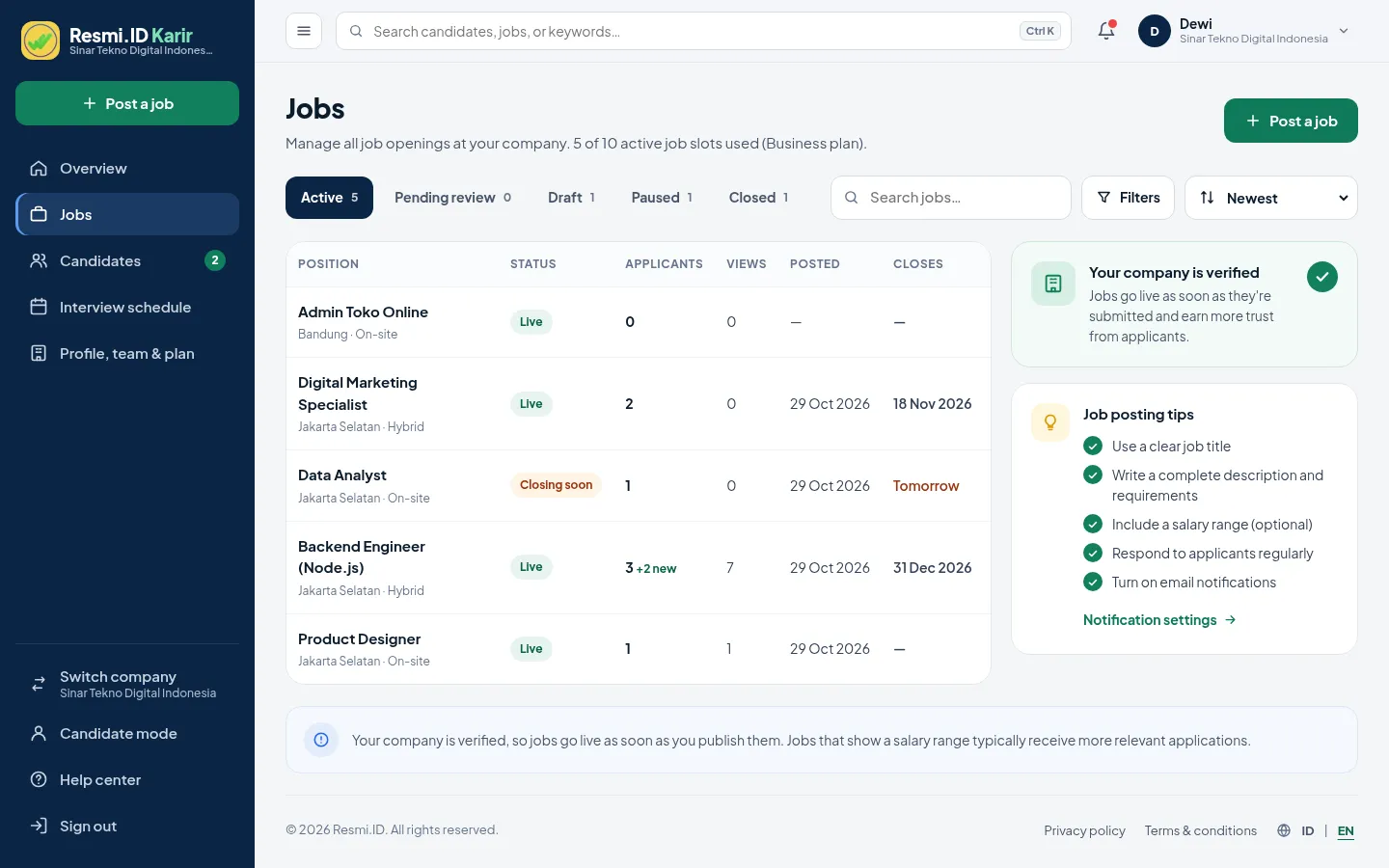This screenshot has width=1389, height=868.
Task: Go to Jobs in the sidebar
Action: (x=127, y=214)
